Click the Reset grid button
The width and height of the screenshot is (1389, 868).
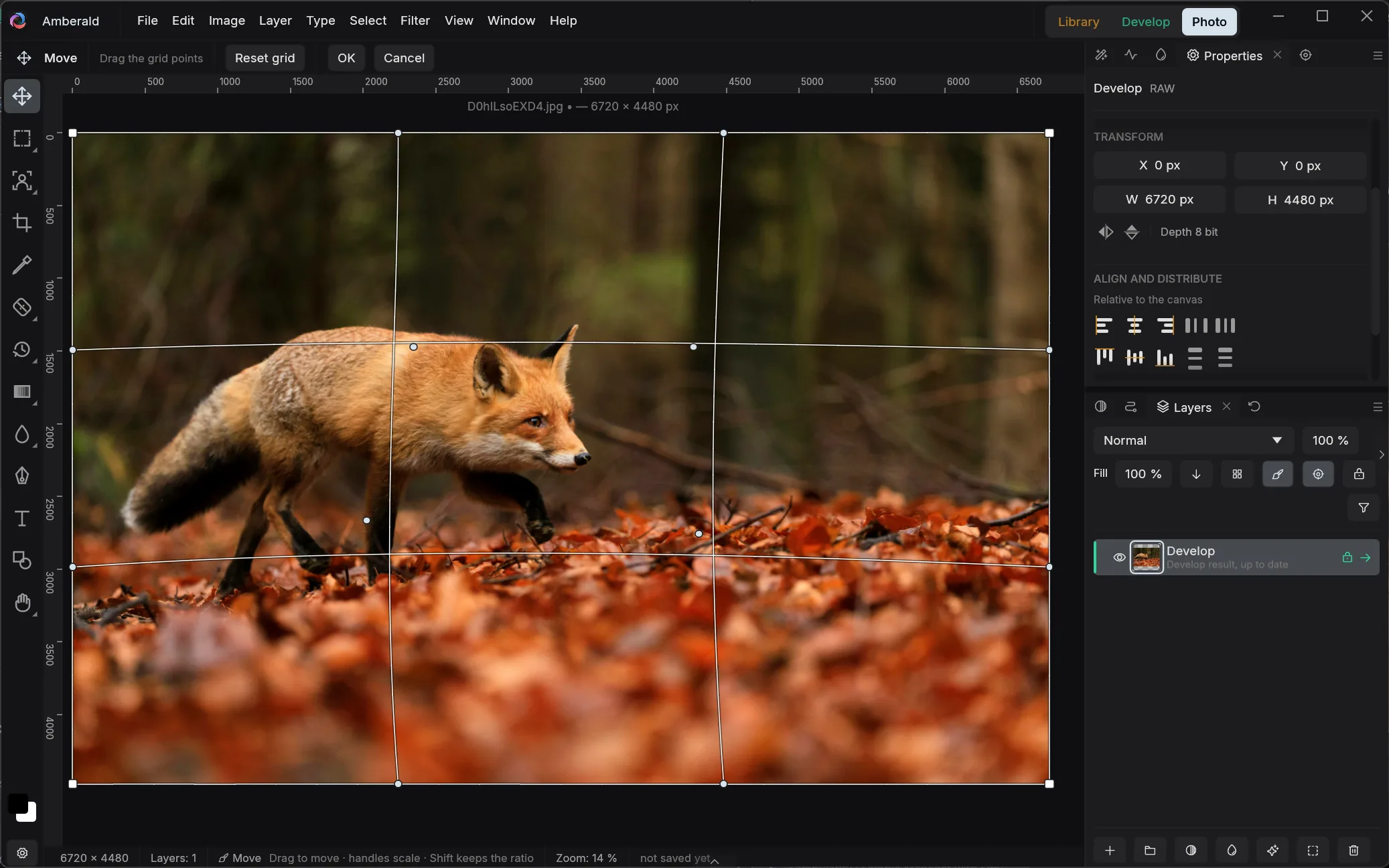(265, 58)
